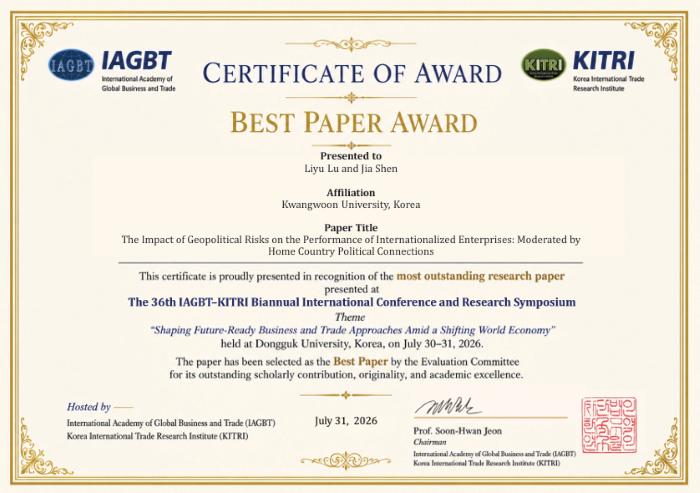700x493 pixels.
Task: Click the 'CERTIFICATE OF AWARD' heading
Action: 352,73
